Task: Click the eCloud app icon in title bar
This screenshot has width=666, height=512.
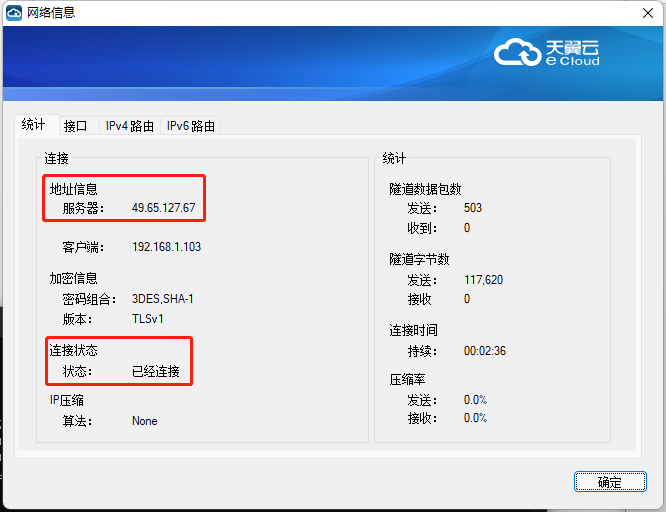Action: [14, 13]
